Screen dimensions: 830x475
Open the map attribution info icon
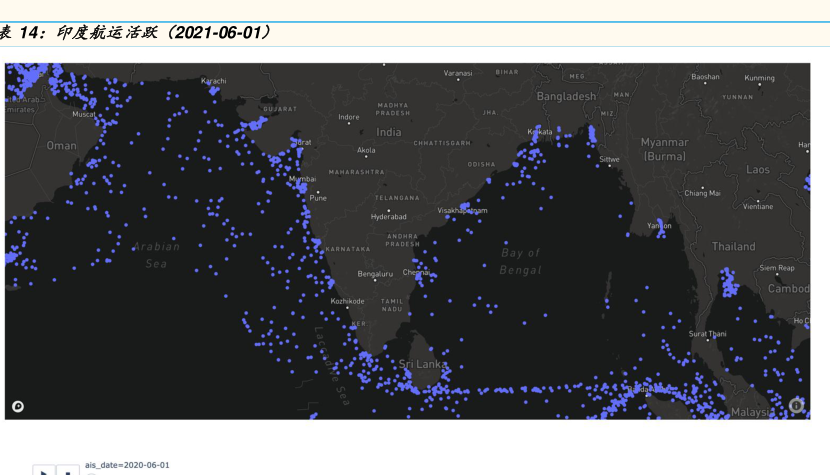(796, 405)
